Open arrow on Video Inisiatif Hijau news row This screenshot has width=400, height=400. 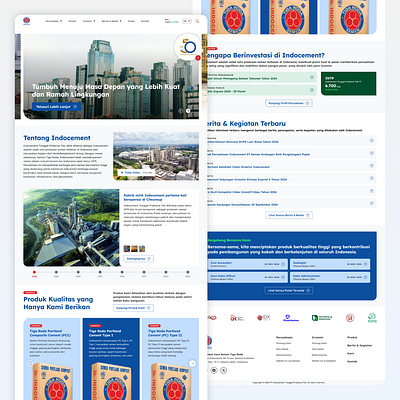pyautogui.click(x=371, y=191)
